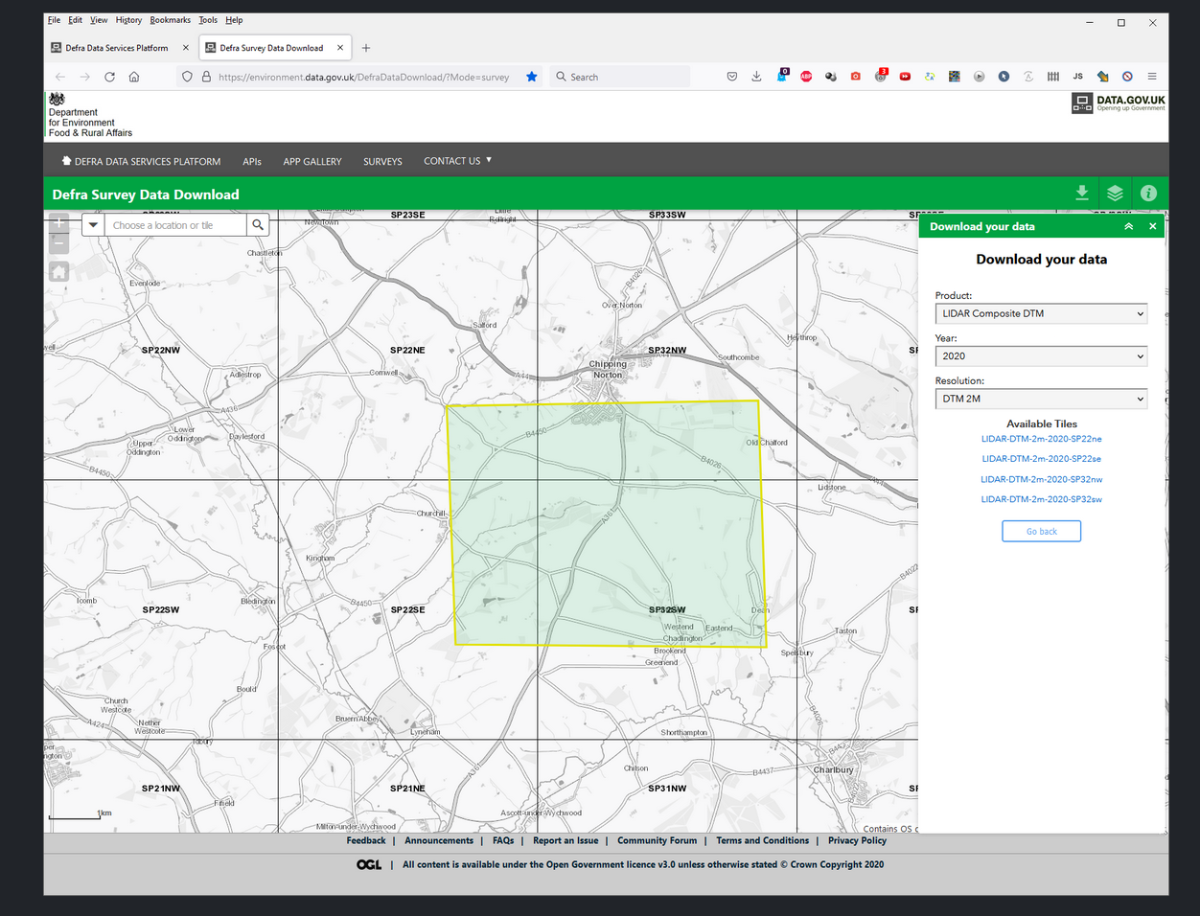Return the map to its home extent
Image resolution: width=1200 pixels, height=916 pixels.
[x=59, y=272]
